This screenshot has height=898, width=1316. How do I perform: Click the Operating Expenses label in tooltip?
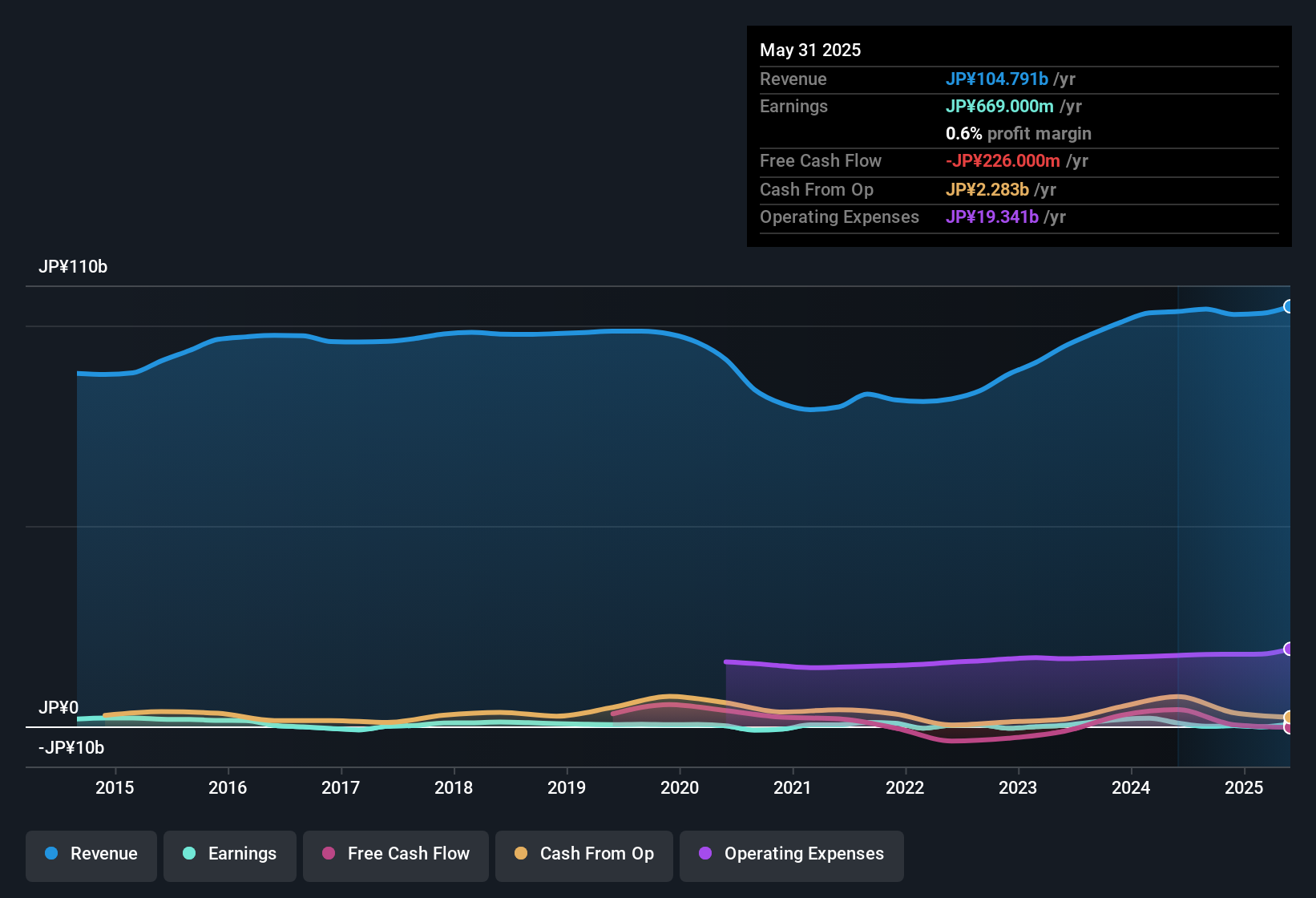click(x=839, y=216)
